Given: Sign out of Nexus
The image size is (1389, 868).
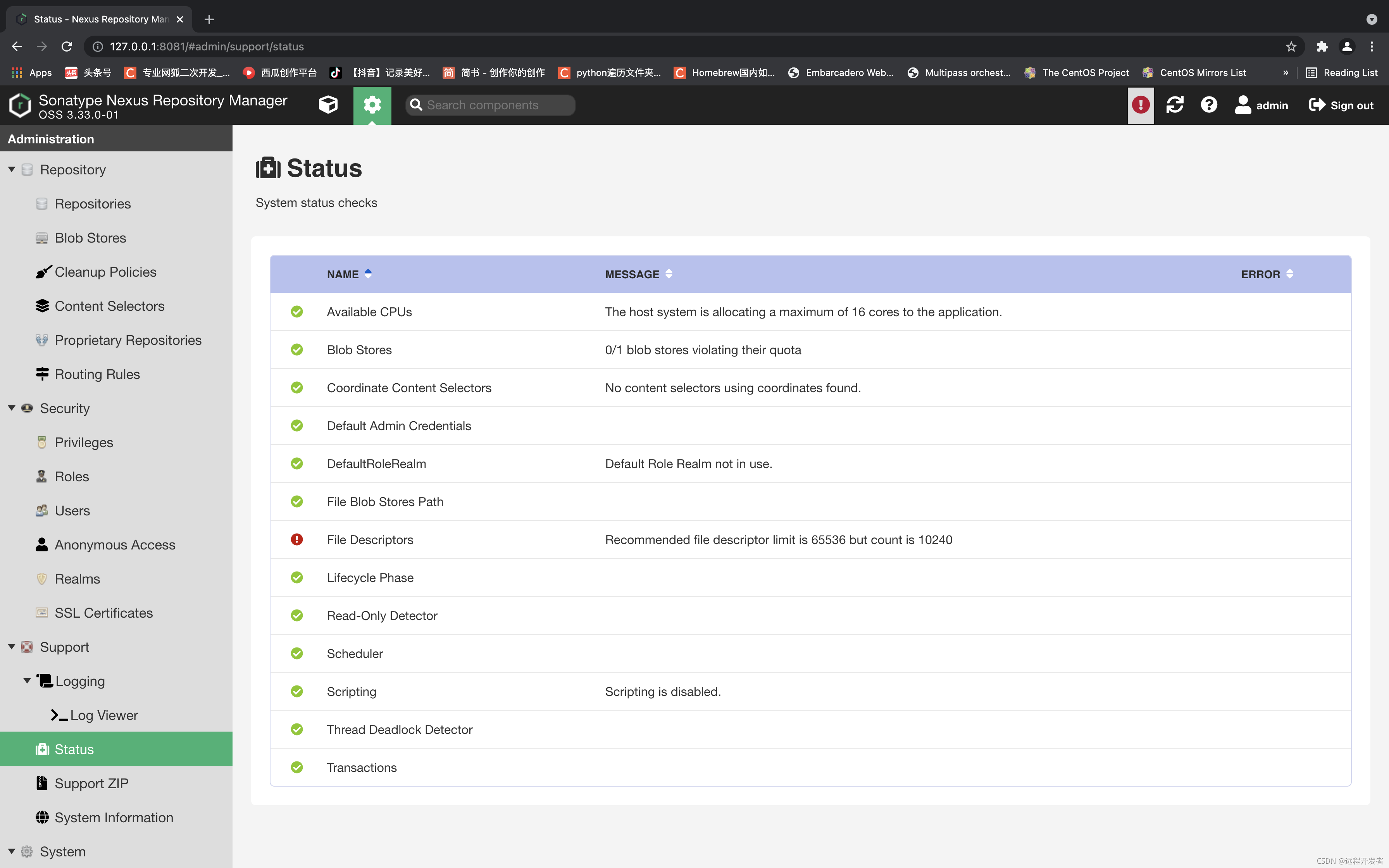Looking at the screenshot, I should (x=1341, y=105).
